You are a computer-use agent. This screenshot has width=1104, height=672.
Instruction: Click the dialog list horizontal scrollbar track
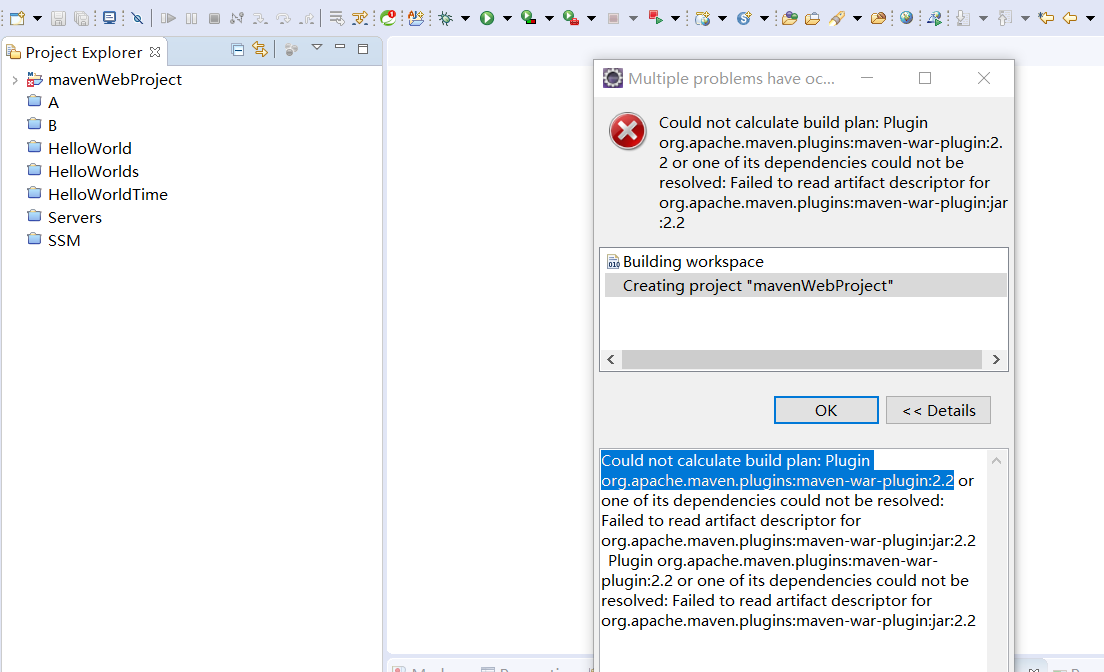click(802, 359)
